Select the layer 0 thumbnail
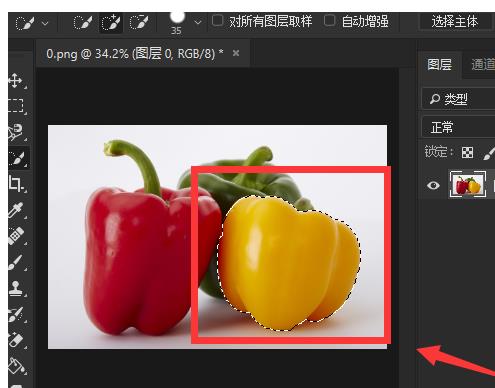495x388 pixels. (468, 184)
